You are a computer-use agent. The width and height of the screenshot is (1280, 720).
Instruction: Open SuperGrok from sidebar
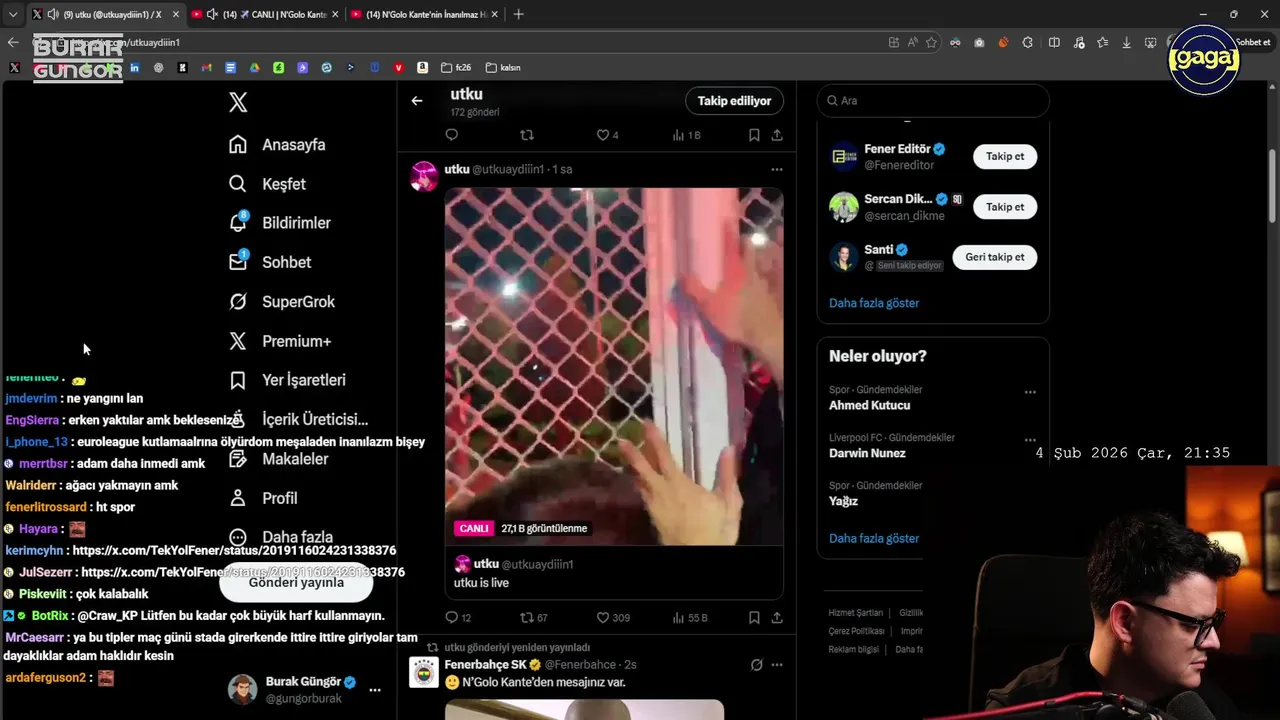[x=282, y=302]
